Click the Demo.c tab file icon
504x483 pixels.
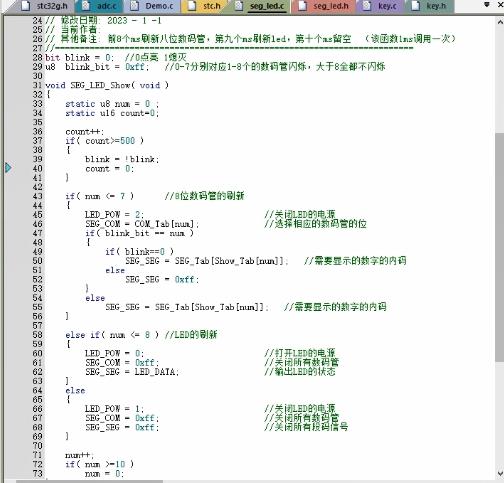click(x=134, y=6)
